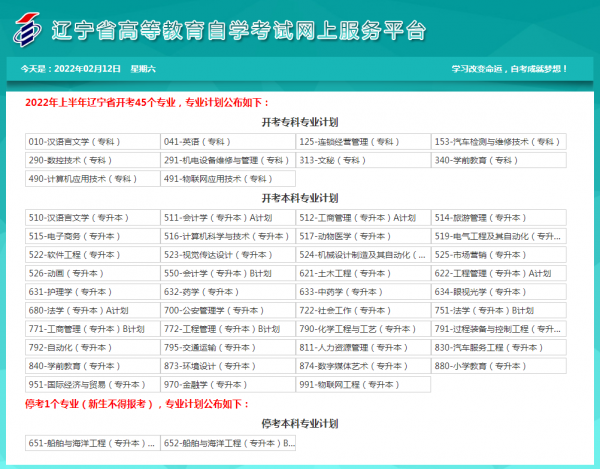Select 830-汽车服务工程（专升本）
The height and width of the screenshot is (469, 600).
click(499, 347)
